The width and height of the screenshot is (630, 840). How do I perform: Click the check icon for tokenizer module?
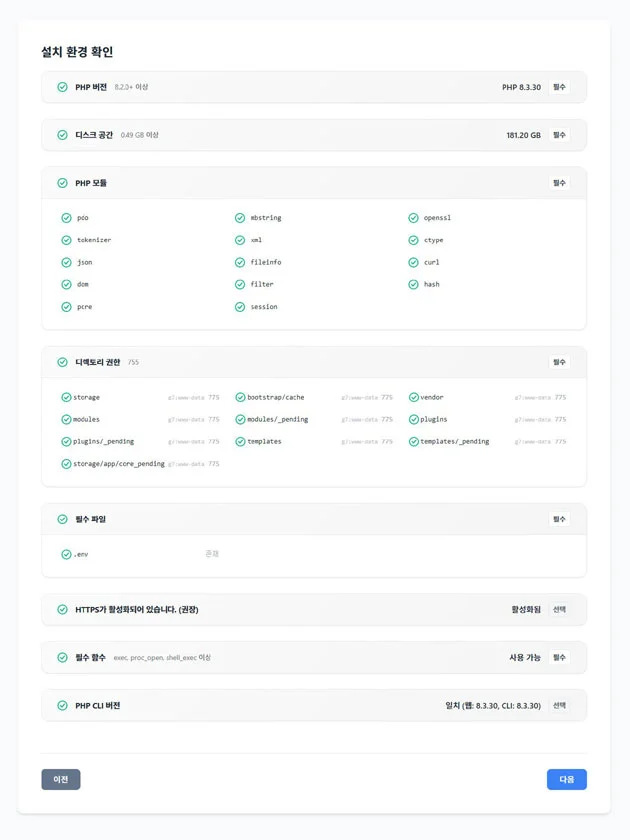pyautogui.click(x=66, y=240)
